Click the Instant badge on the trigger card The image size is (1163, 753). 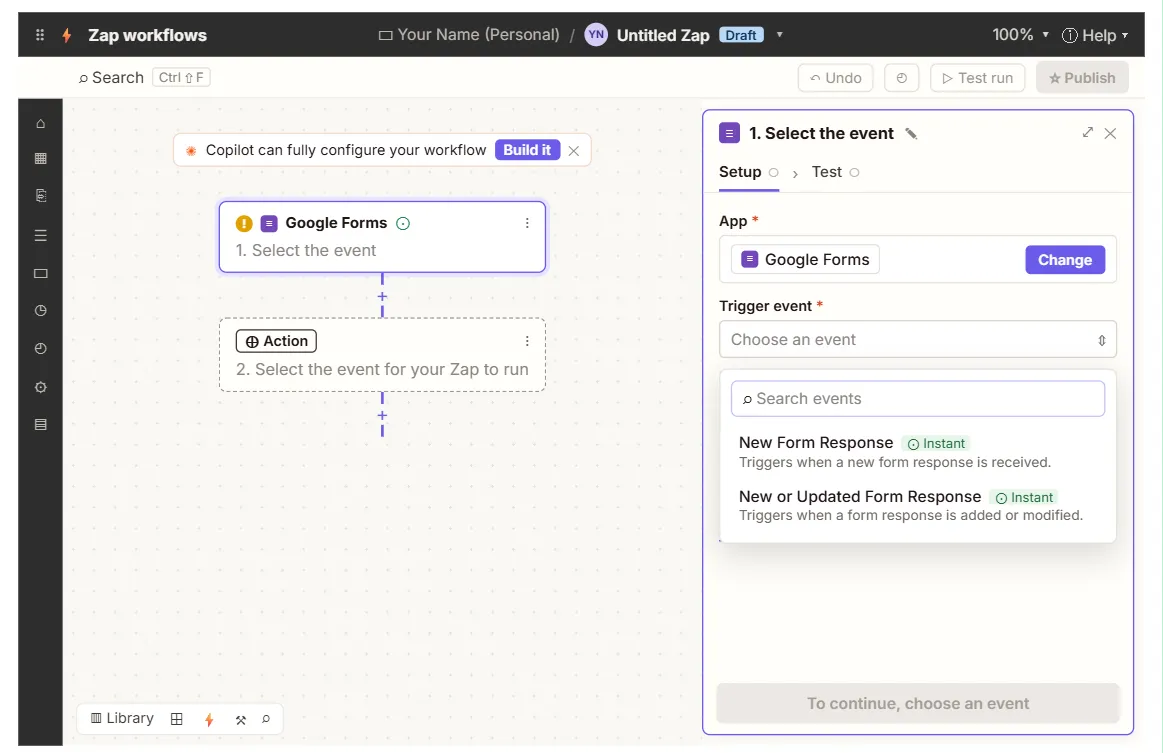coord(403,223)
